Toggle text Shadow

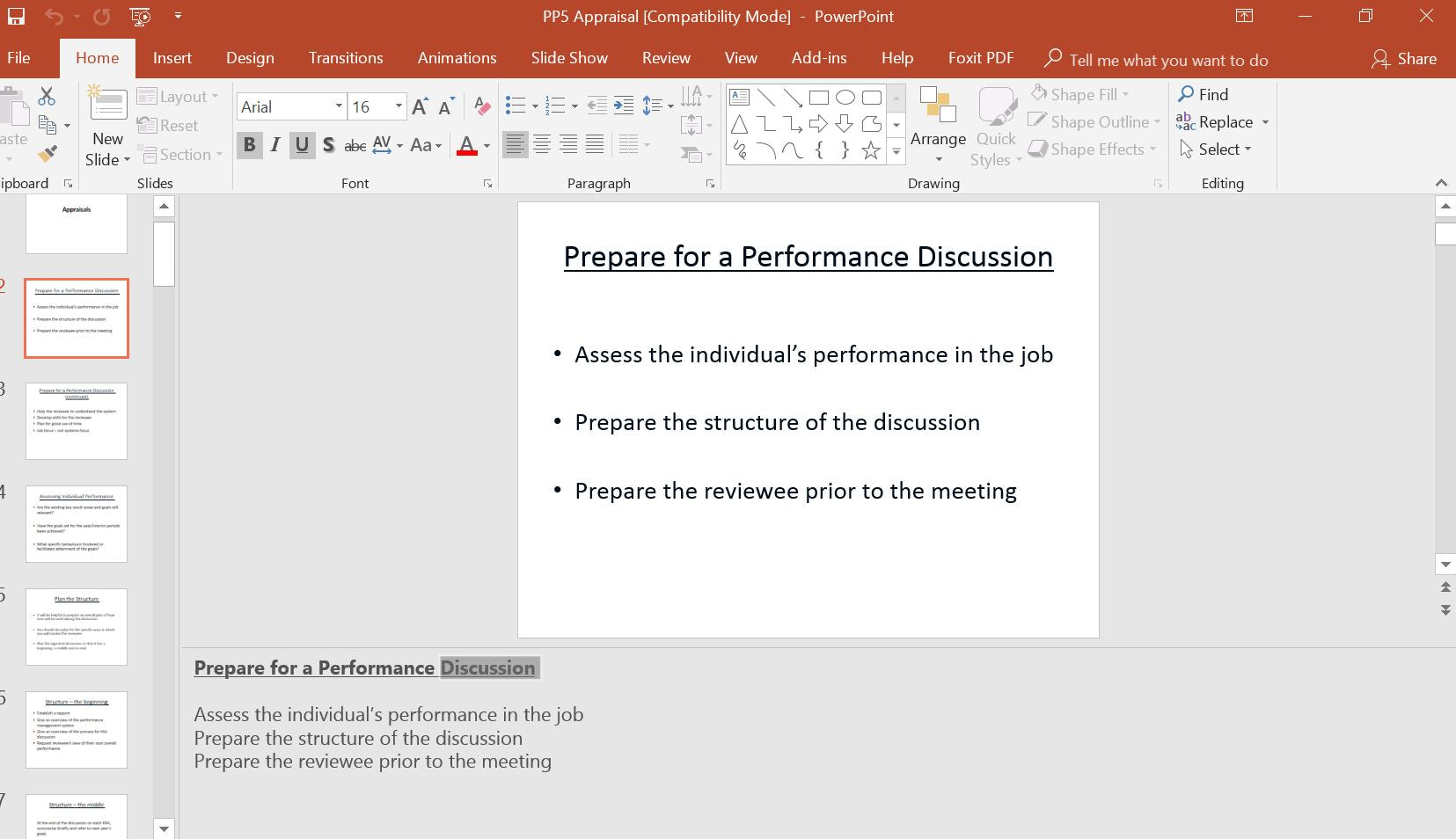[x=328, y=145]
